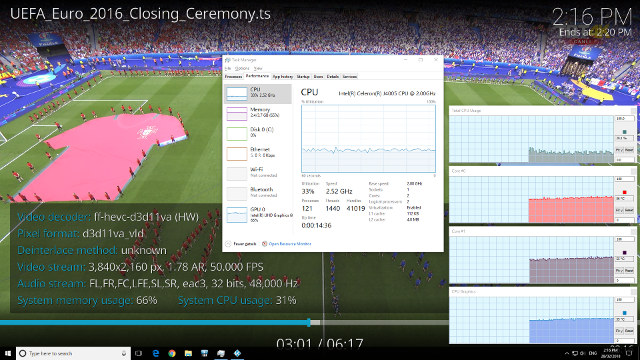Screen dimensions: 640x360
Task: Select GPU 0 in the performance sidebar
Action: [258, 214]
